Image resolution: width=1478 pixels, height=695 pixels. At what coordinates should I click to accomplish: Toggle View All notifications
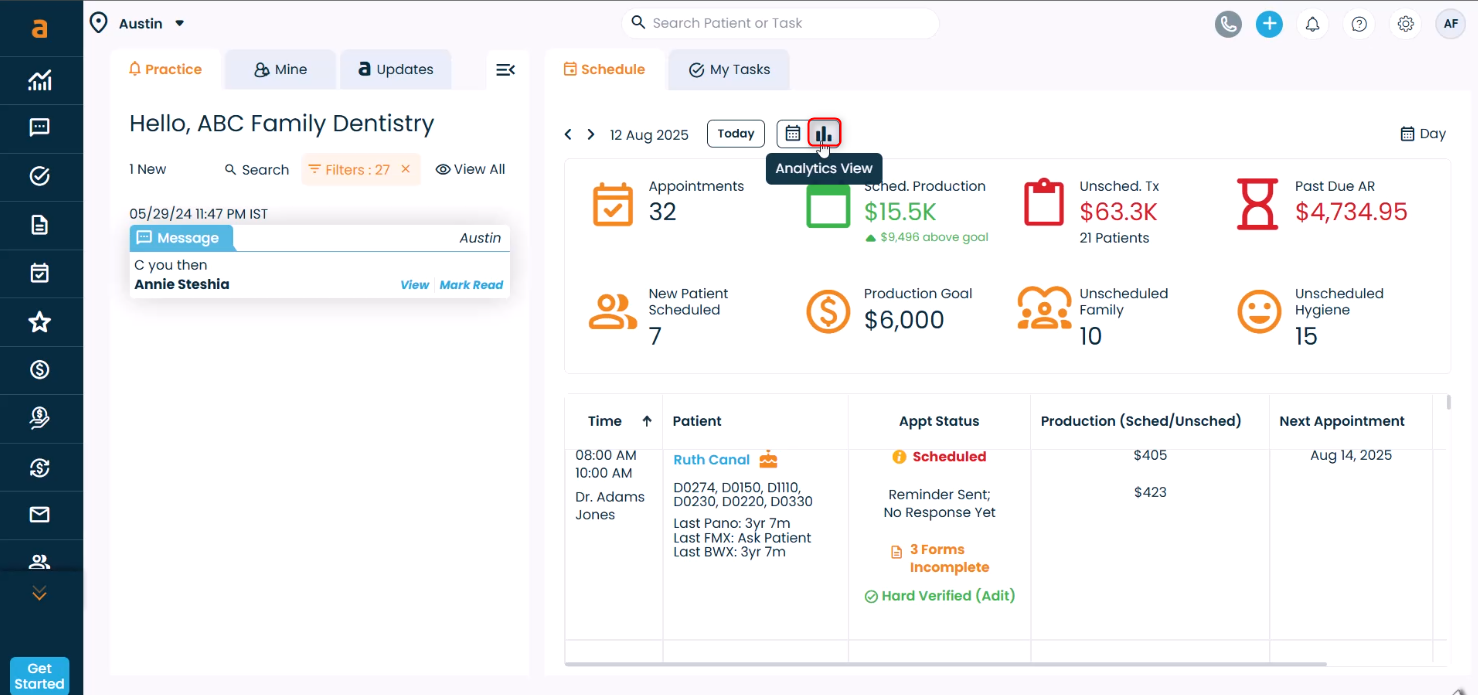(x=470, y=170)
